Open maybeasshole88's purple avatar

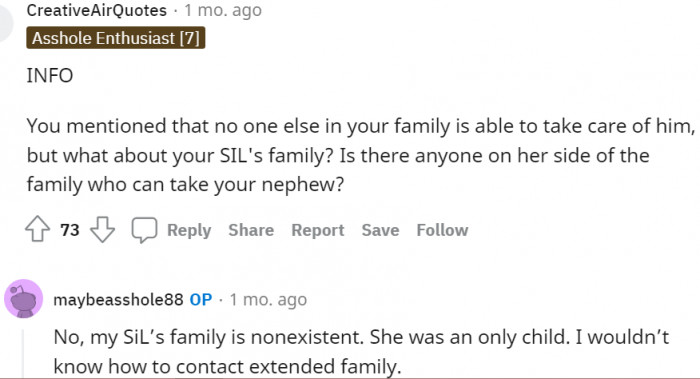24,299
